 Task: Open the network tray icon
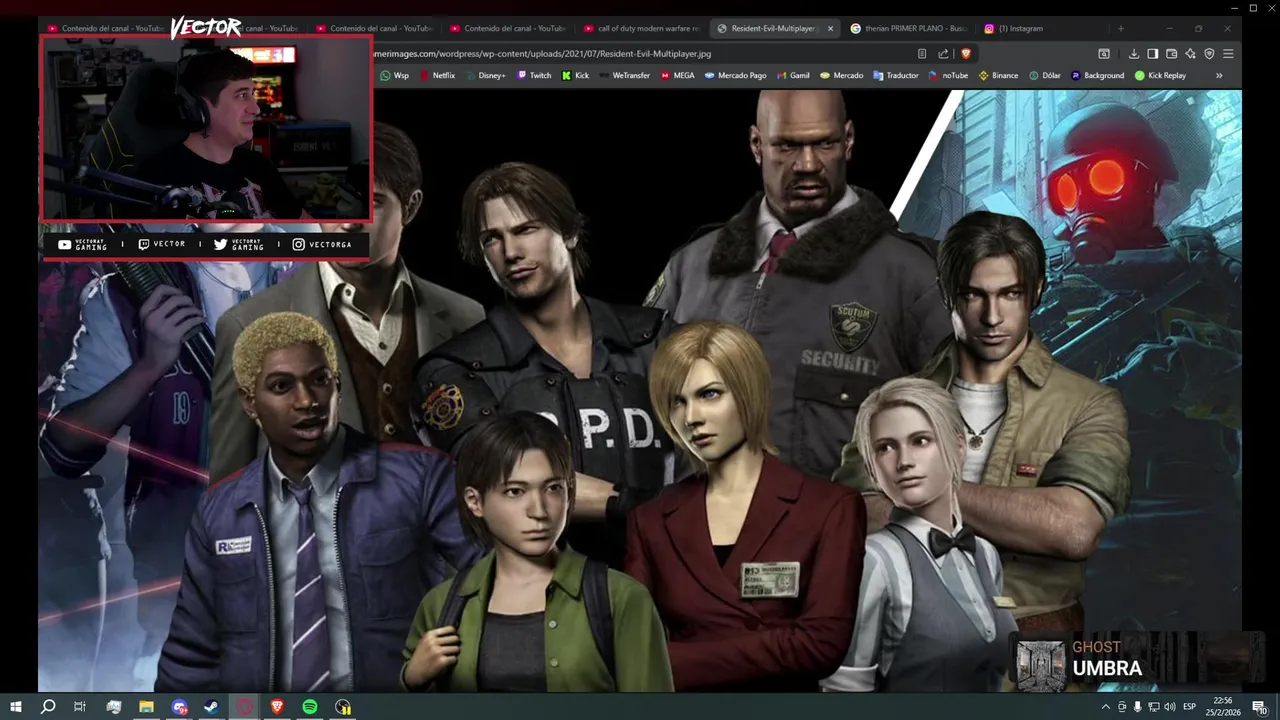[x=1154, y=707]
